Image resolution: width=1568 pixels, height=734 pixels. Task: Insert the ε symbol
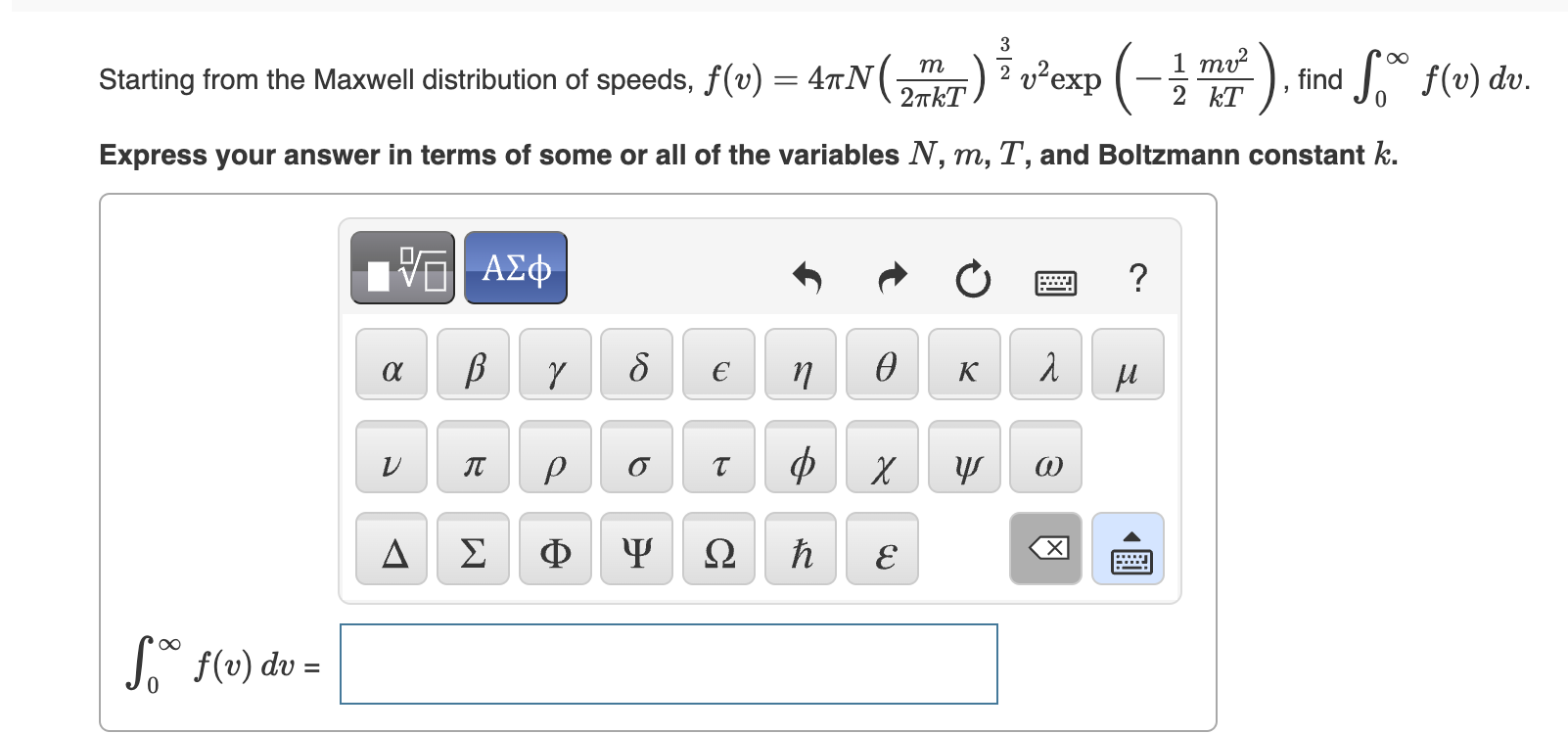(883, 550)
